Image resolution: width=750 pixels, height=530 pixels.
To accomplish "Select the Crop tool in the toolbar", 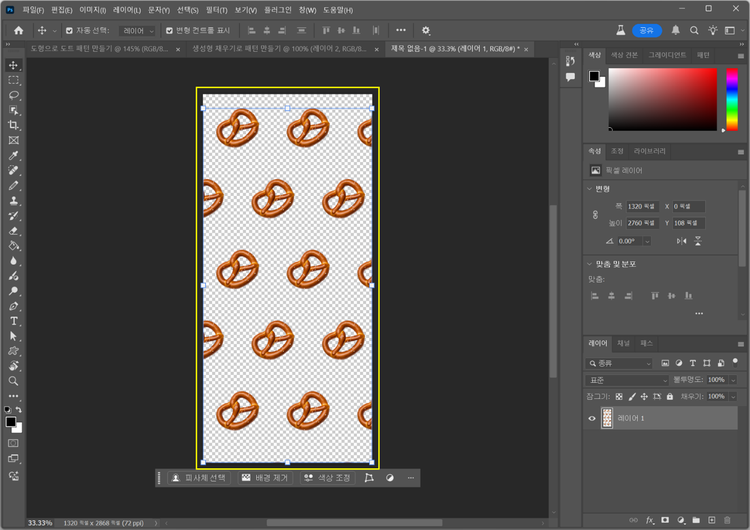I will coord(14,125).
